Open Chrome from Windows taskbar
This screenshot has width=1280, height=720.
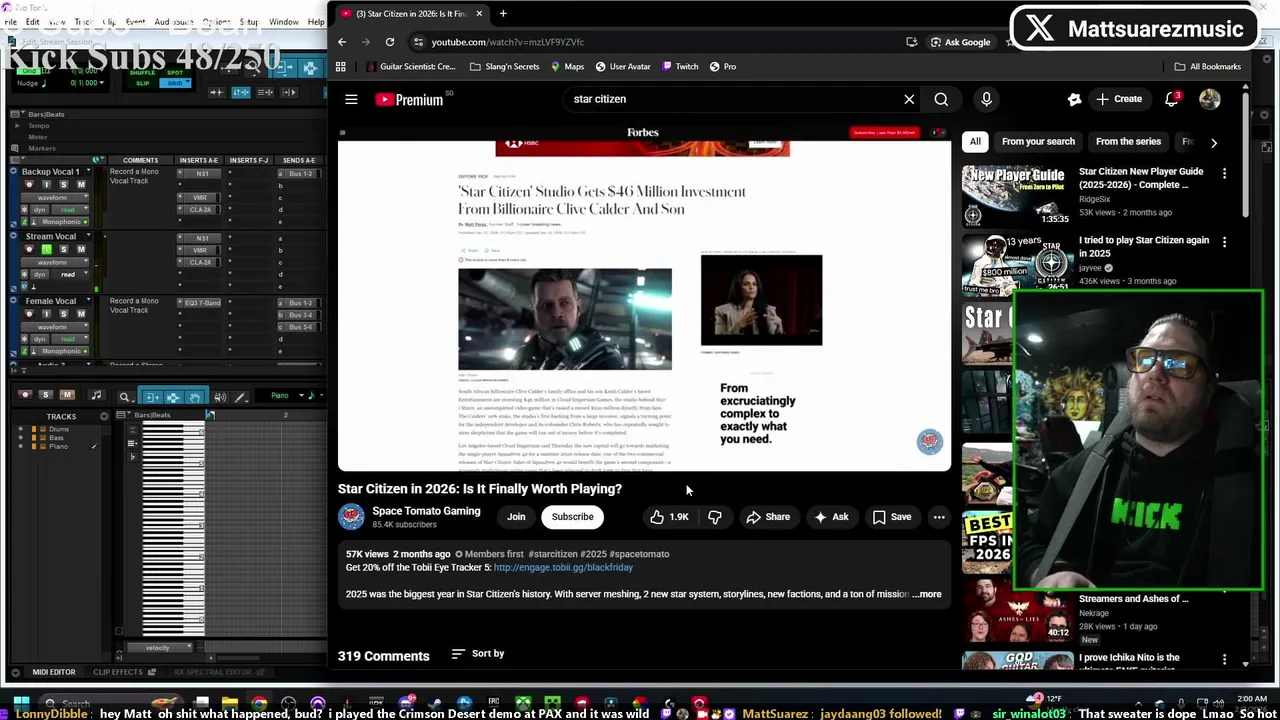coord(259,706)
